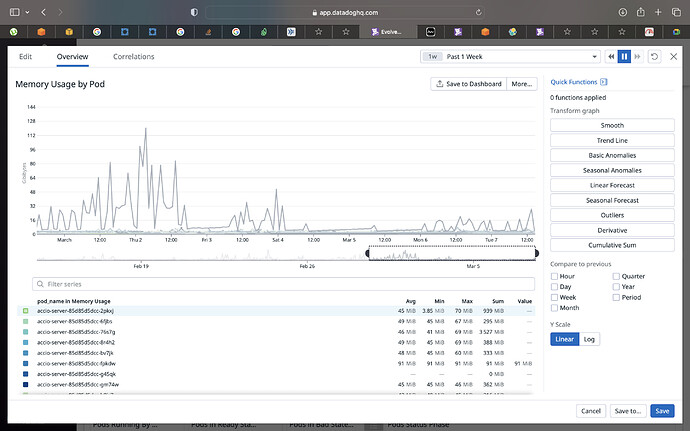This screenshot has height=431, width=690.
Task: Switch Y Scale to Log
Action: pyautogui.click(x=589, y=339)
